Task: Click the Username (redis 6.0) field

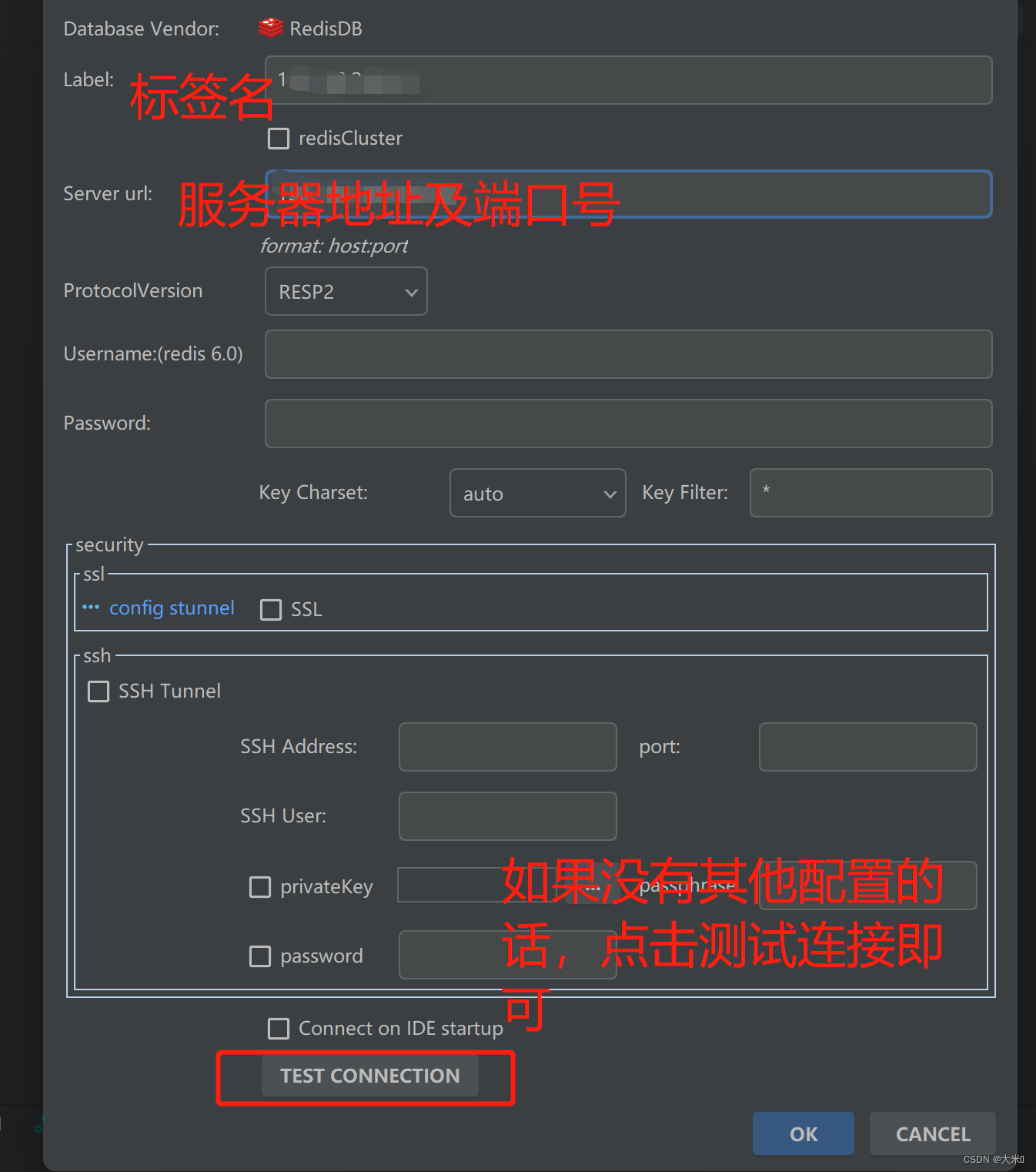Action: 629,354
